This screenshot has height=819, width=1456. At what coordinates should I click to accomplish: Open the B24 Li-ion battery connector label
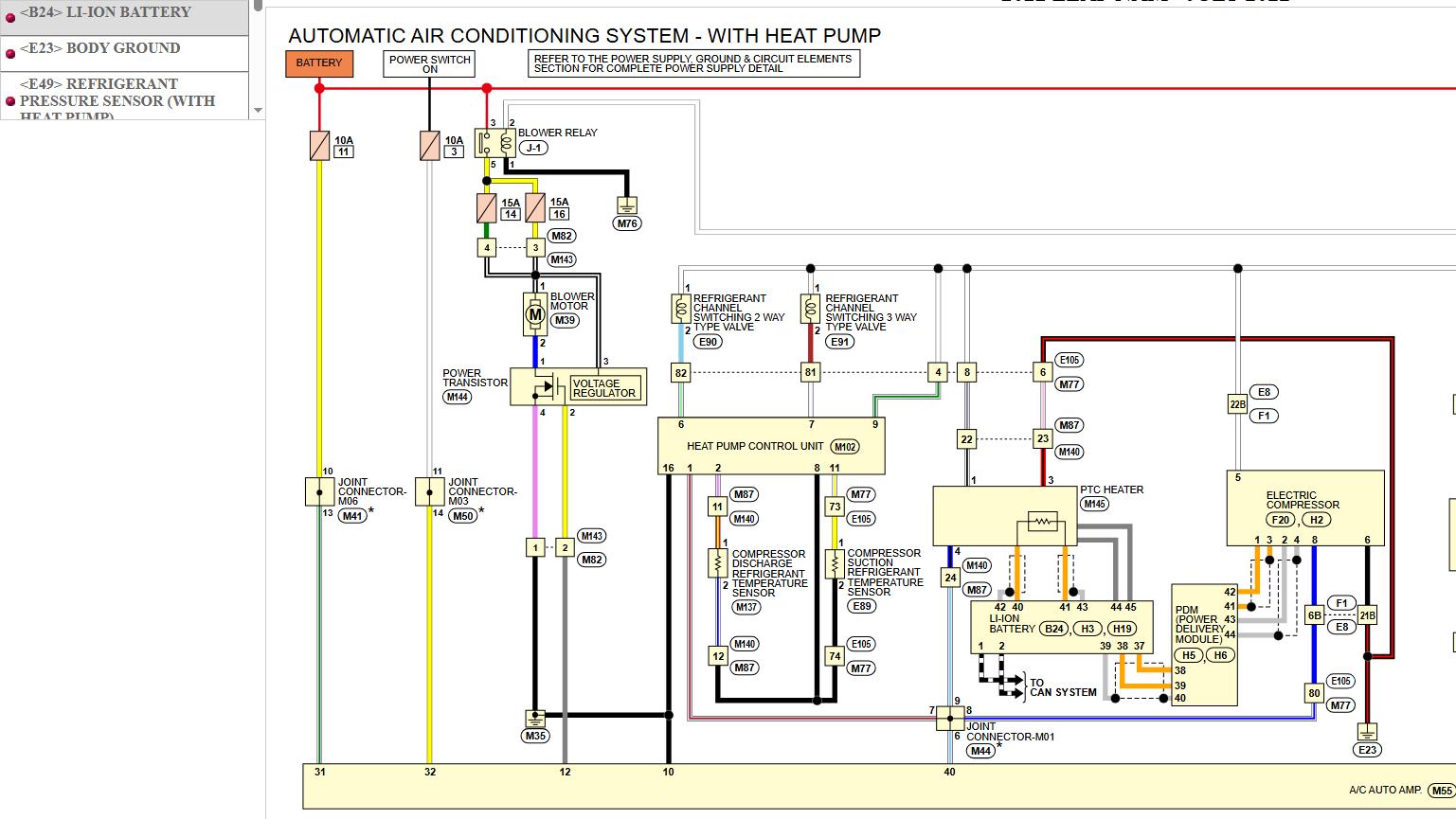pos(1054,629)
